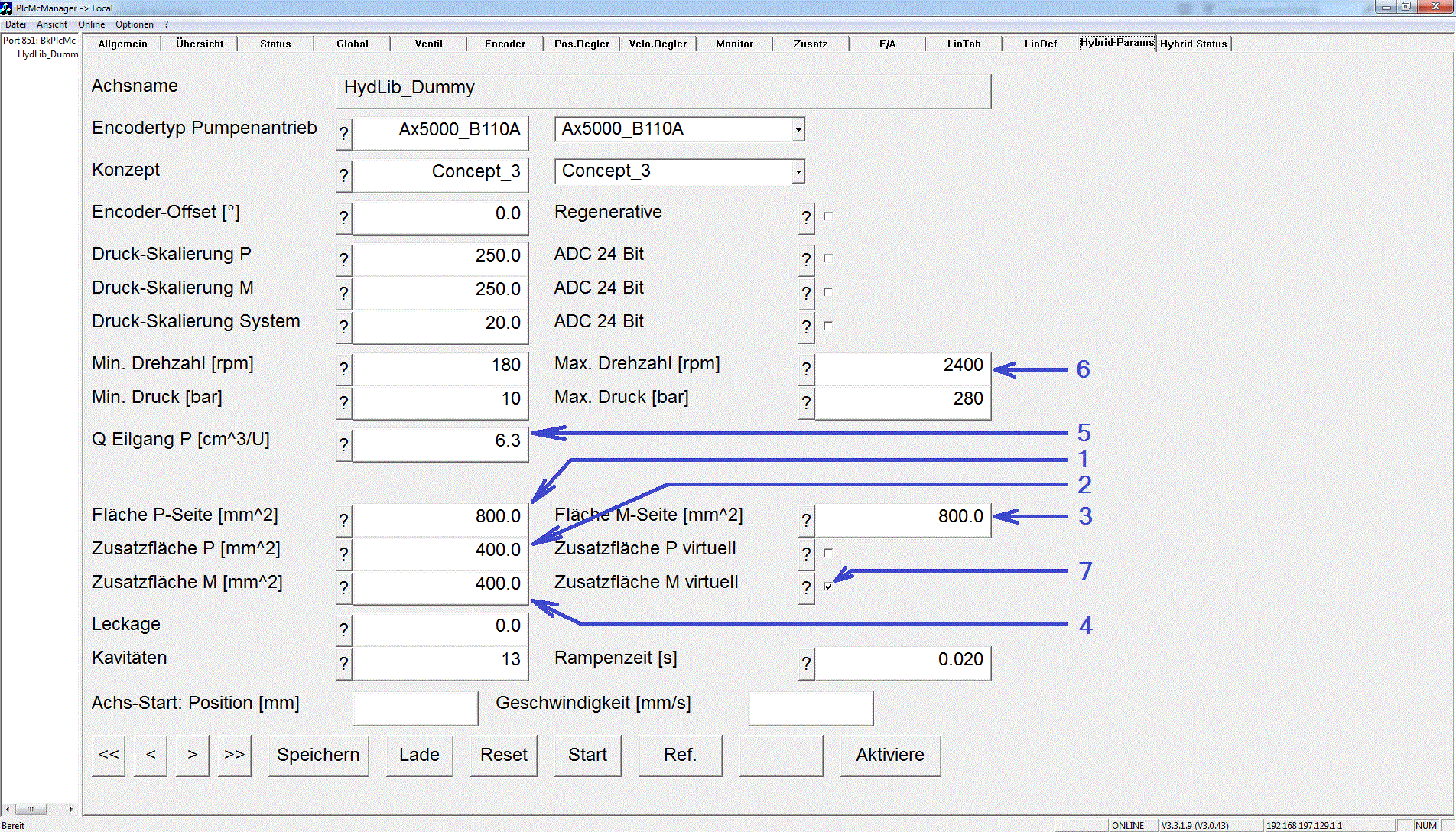Click help button for Encoder-Offset

[x=344, y=218]
